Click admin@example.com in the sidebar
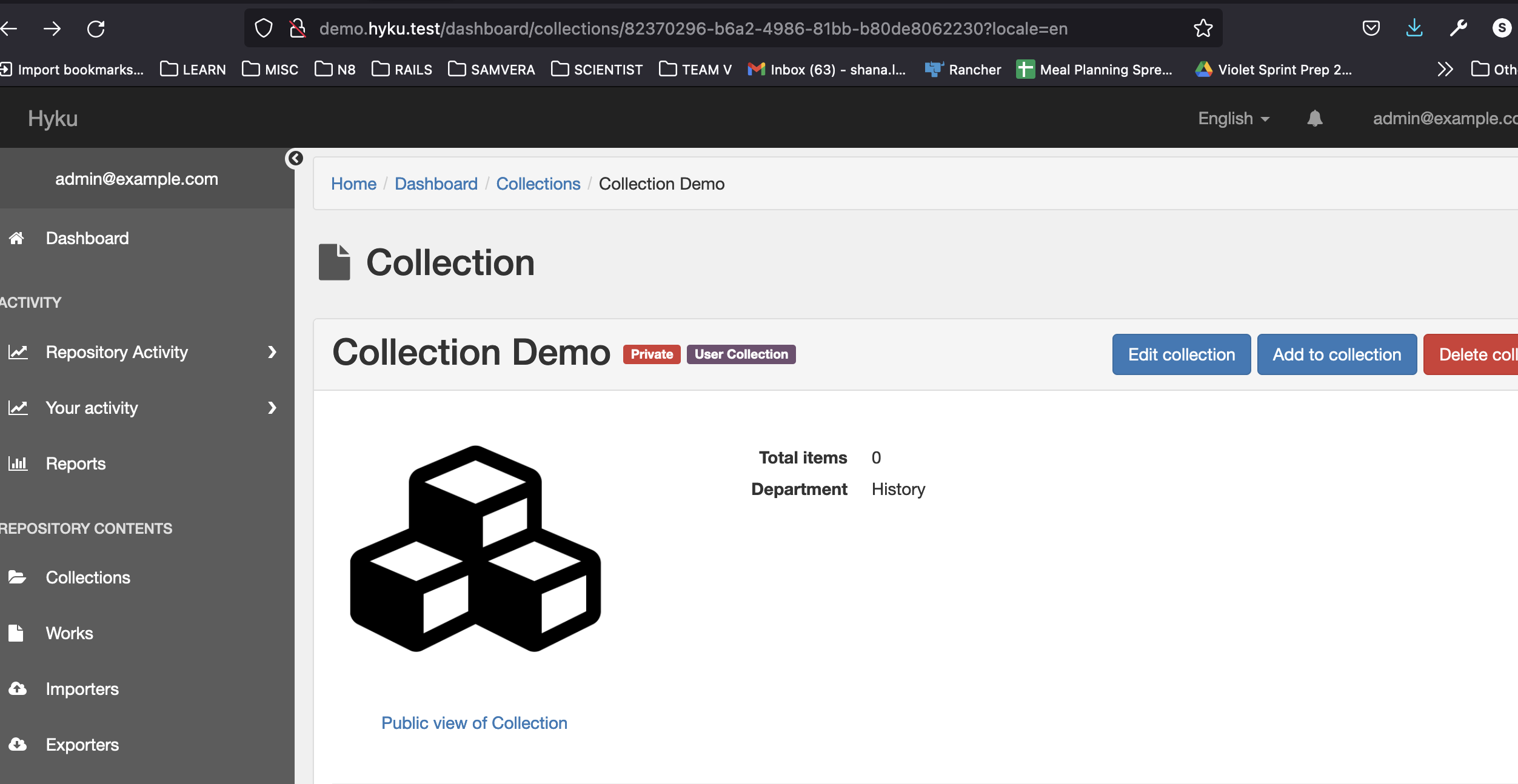Viewport: 1518px width, 784px height. tap(136, 179)
